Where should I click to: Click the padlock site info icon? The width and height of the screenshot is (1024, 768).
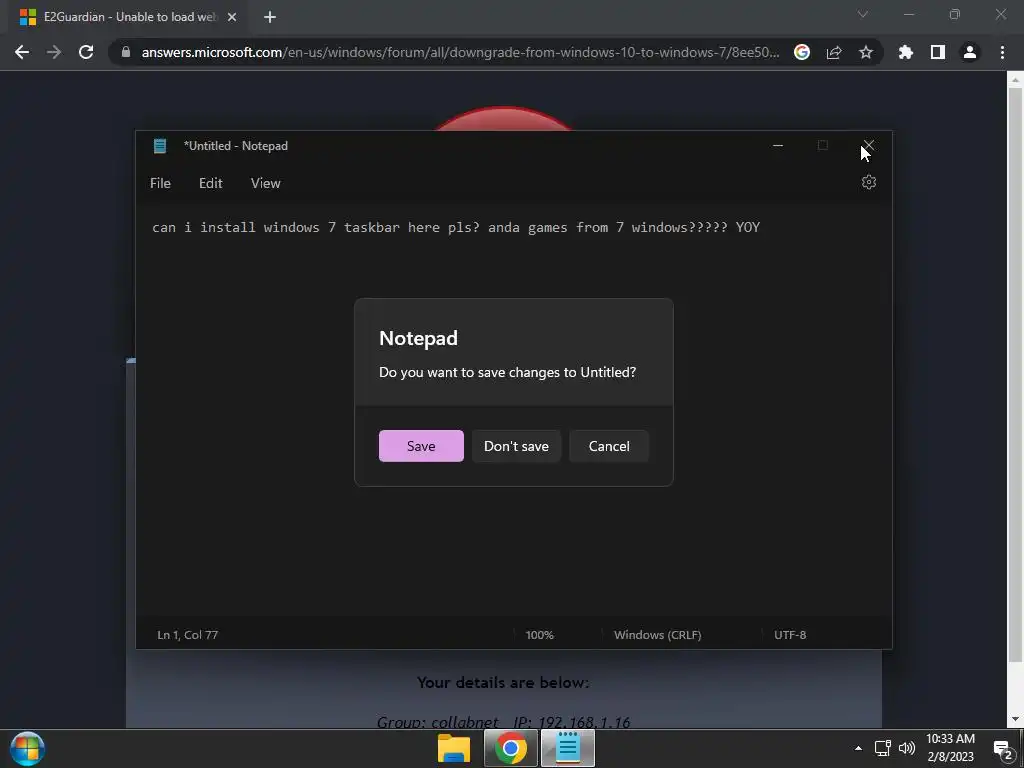pyautogui.click(x=126, y=52)
